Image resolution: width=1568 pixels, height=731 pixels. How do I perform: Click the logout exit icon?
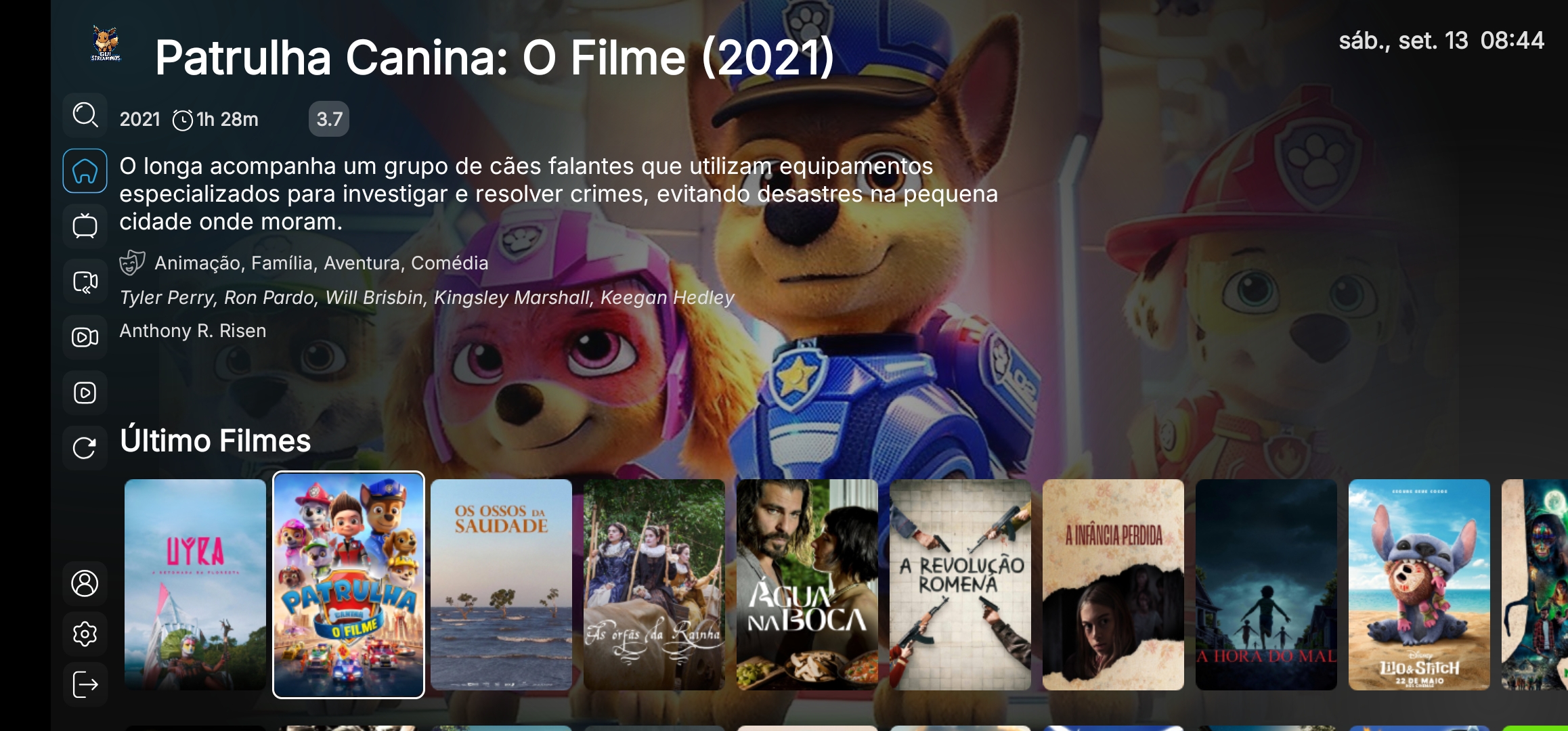point(85,685)
